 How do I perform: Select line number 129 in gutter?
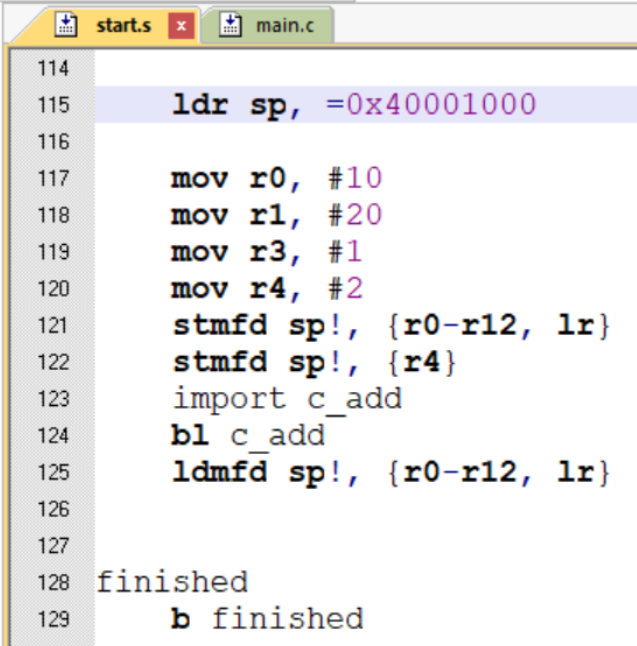54,619
